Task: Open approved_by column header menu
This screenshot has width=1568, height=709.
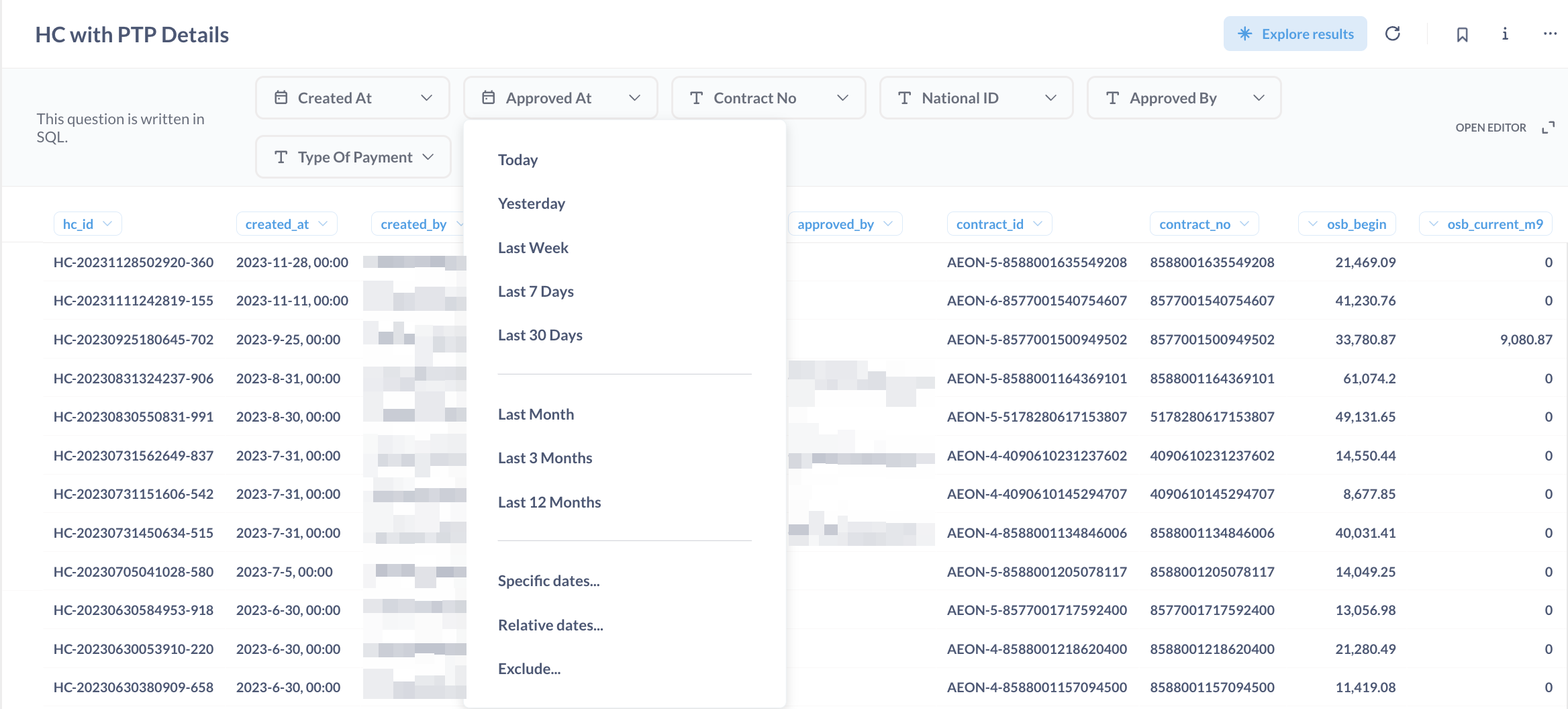Action: coord(845,224)
